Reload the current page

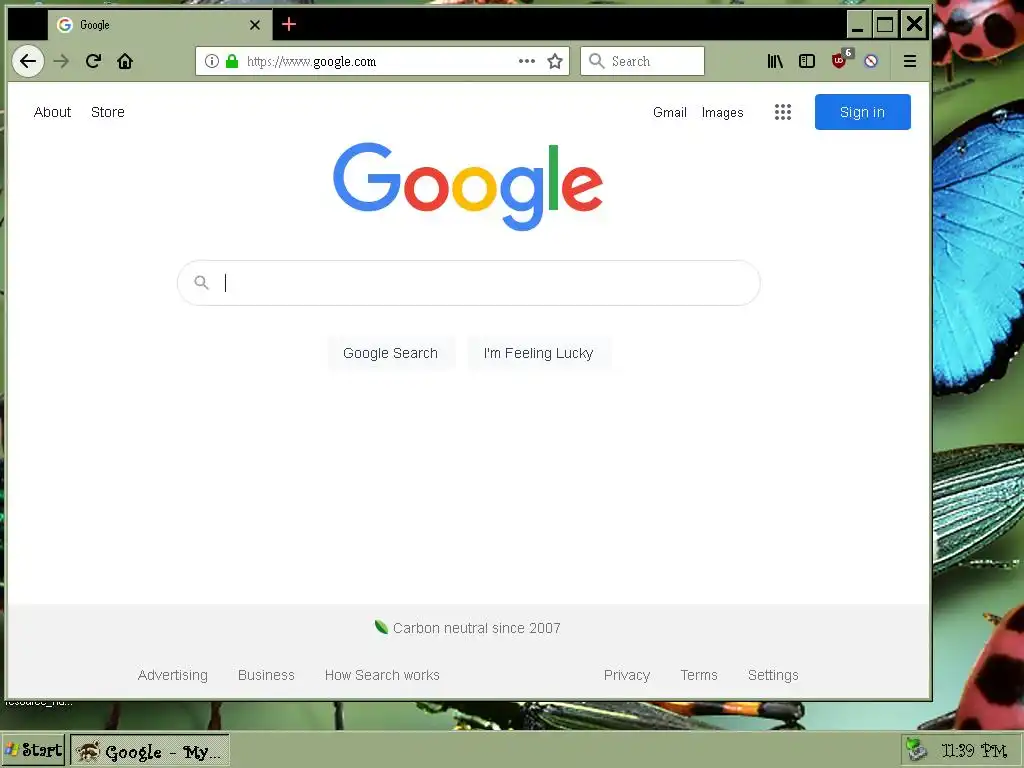pyautogui.click(x=93, y=61)
